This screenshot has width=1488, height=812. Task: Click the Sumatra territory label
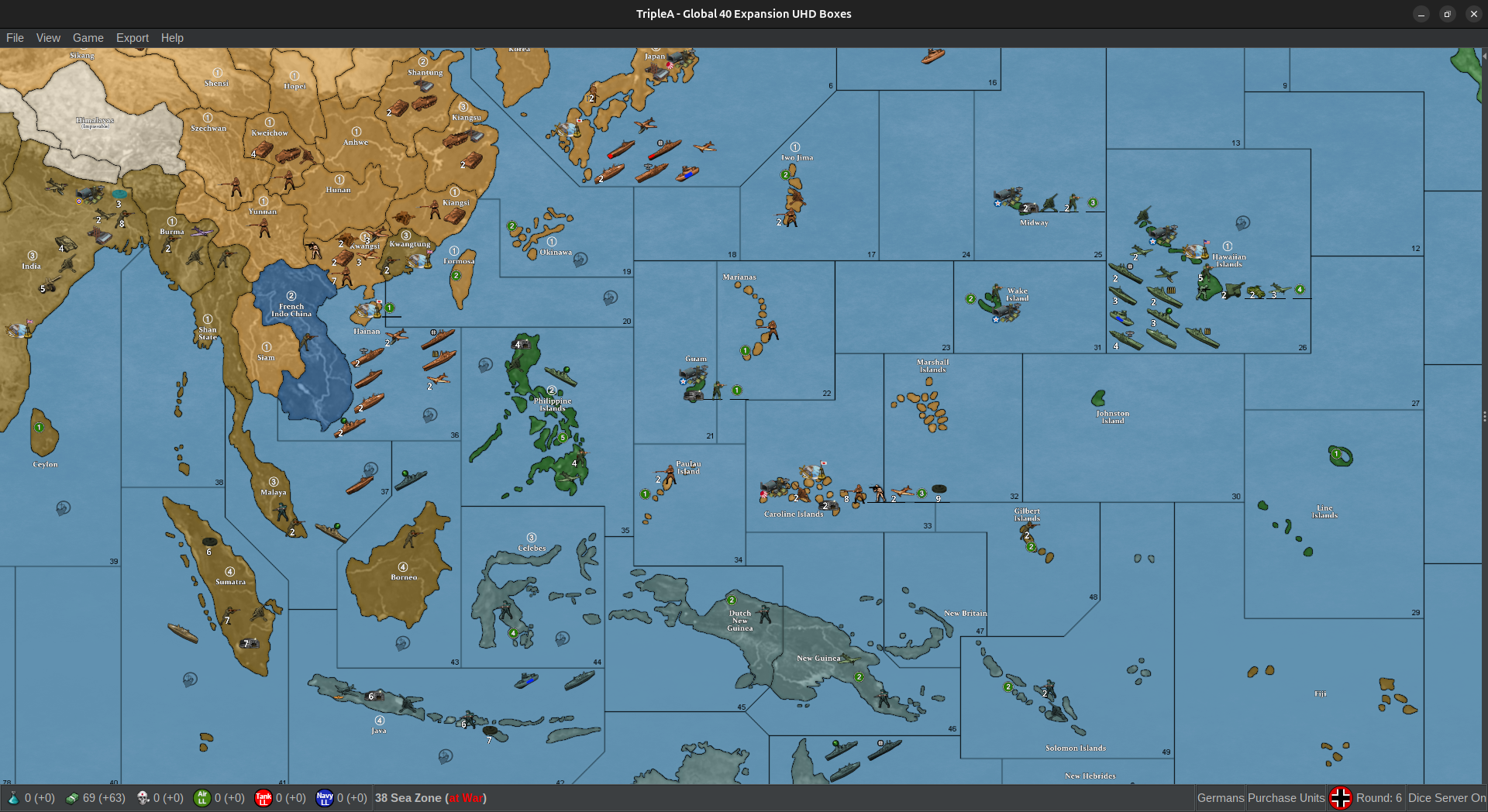coord(230,582)
